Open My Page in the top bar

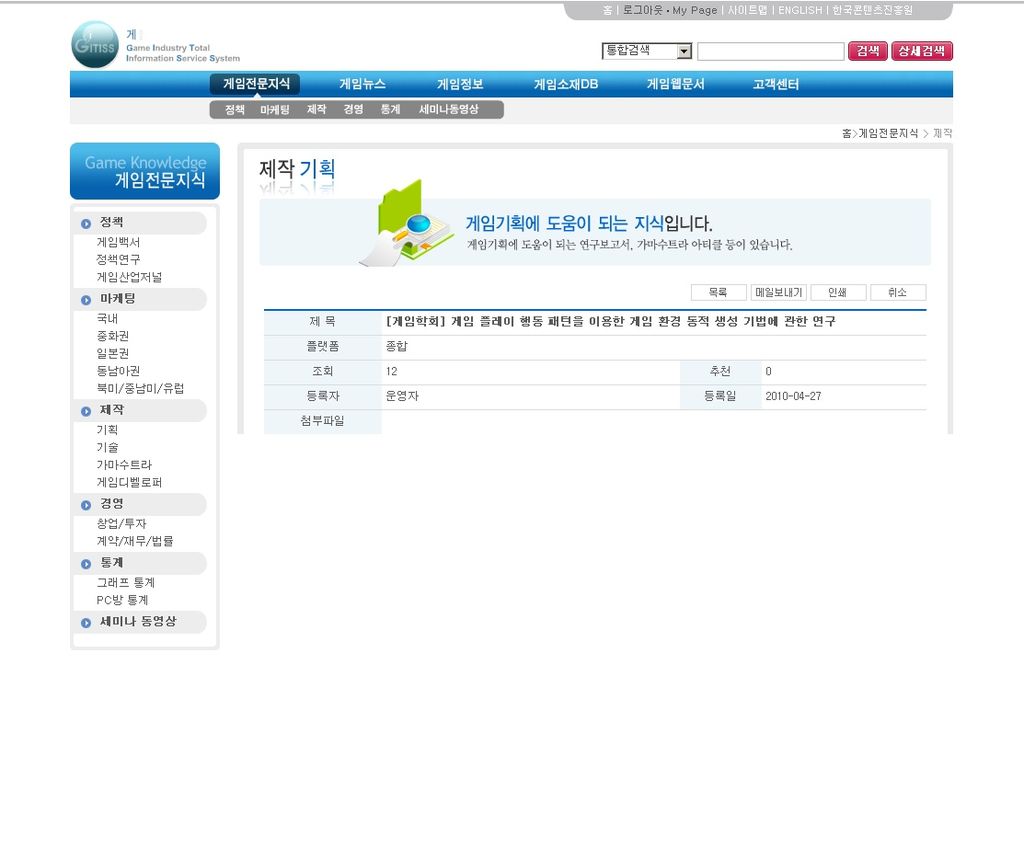tap(694, 10)
